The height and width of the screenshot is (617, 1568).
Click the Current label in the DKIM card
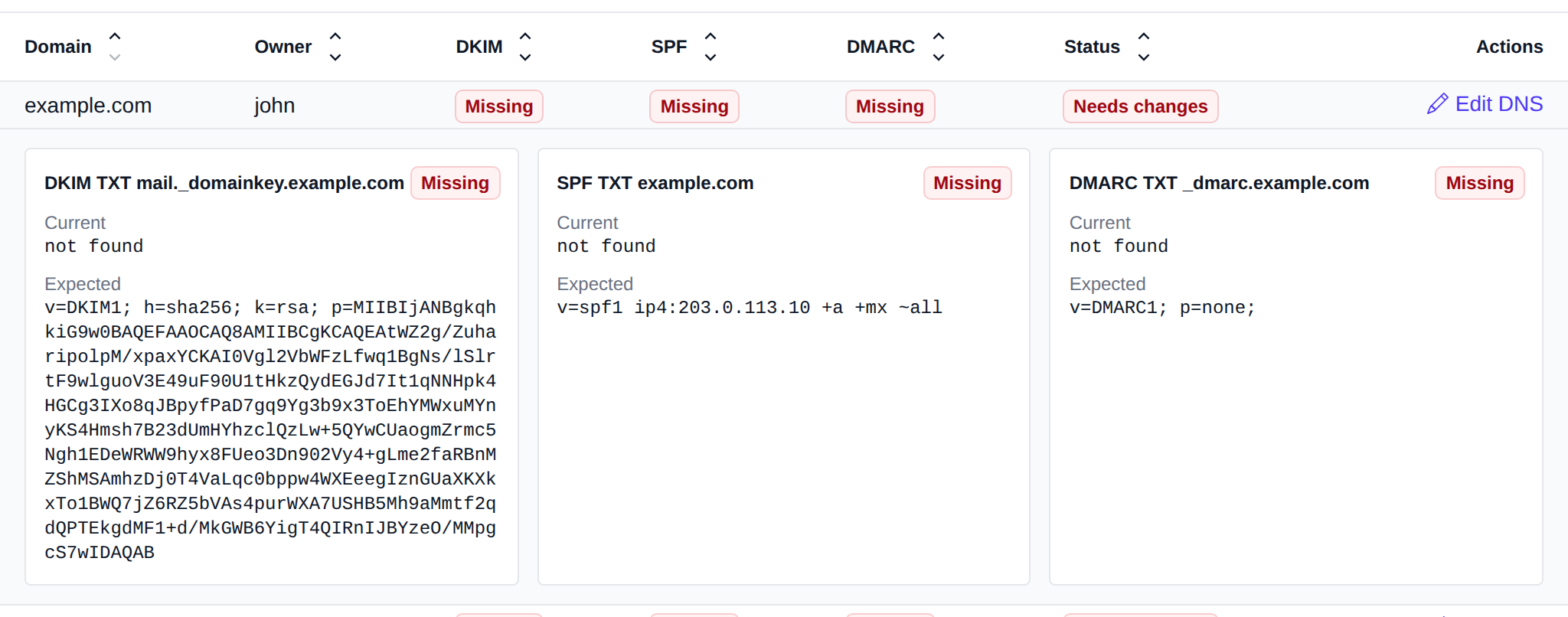(75, 223)
